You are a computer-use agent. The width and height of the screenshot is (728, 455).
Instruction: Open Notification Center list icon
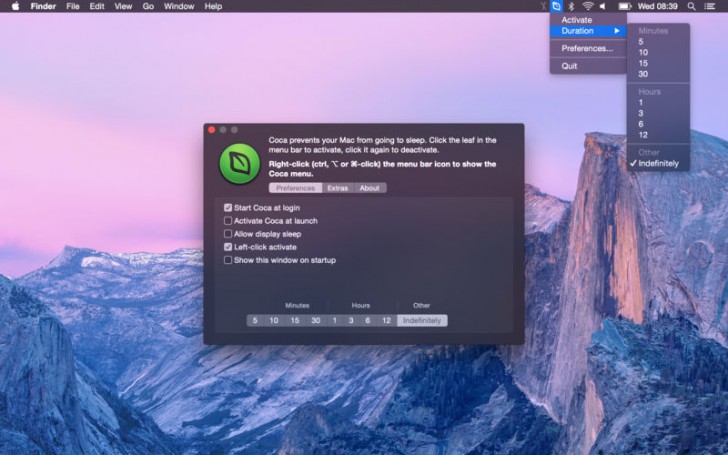click(x=709, y=6)
